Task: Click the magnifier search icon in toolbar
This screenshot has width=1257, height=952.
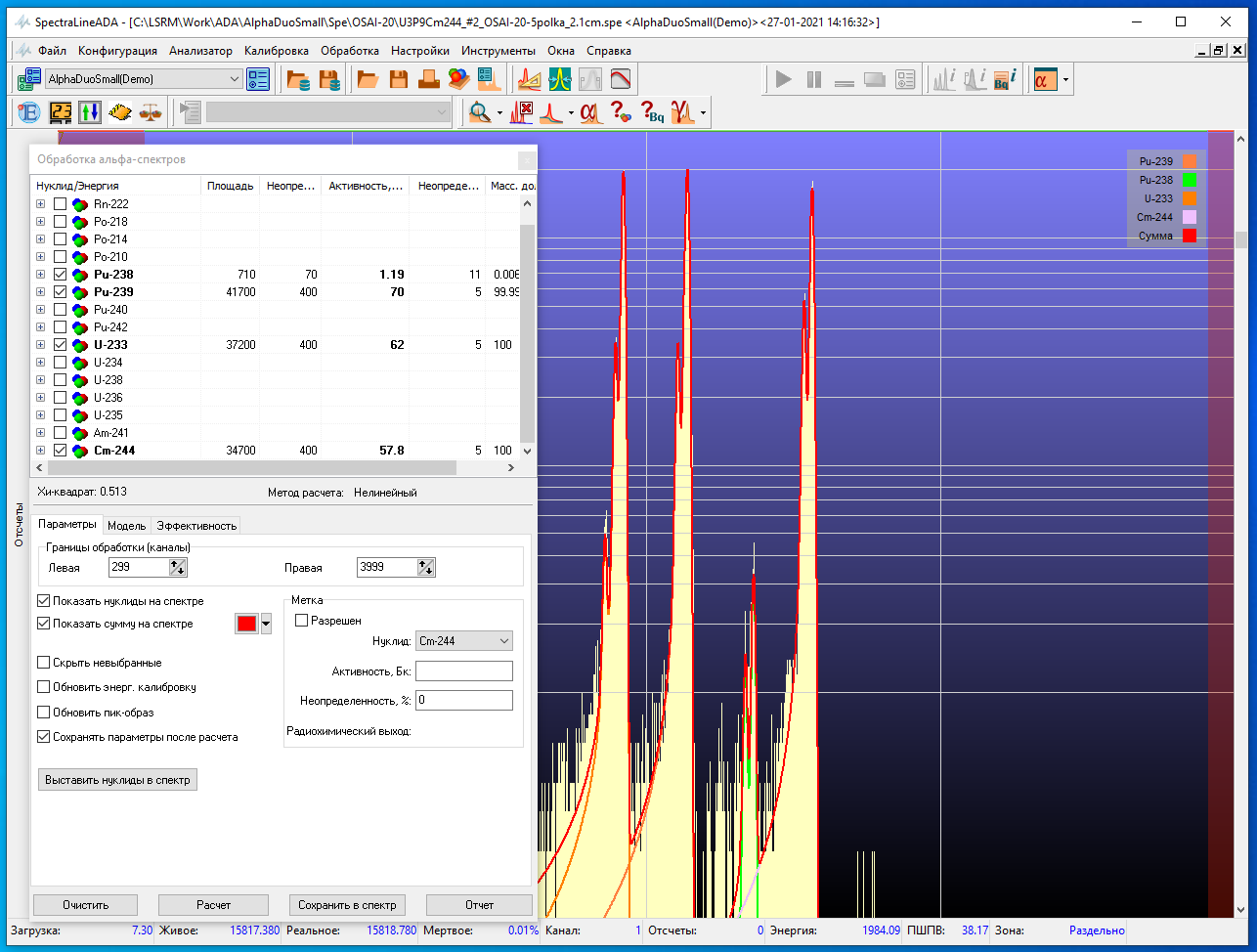Action: 479,112
